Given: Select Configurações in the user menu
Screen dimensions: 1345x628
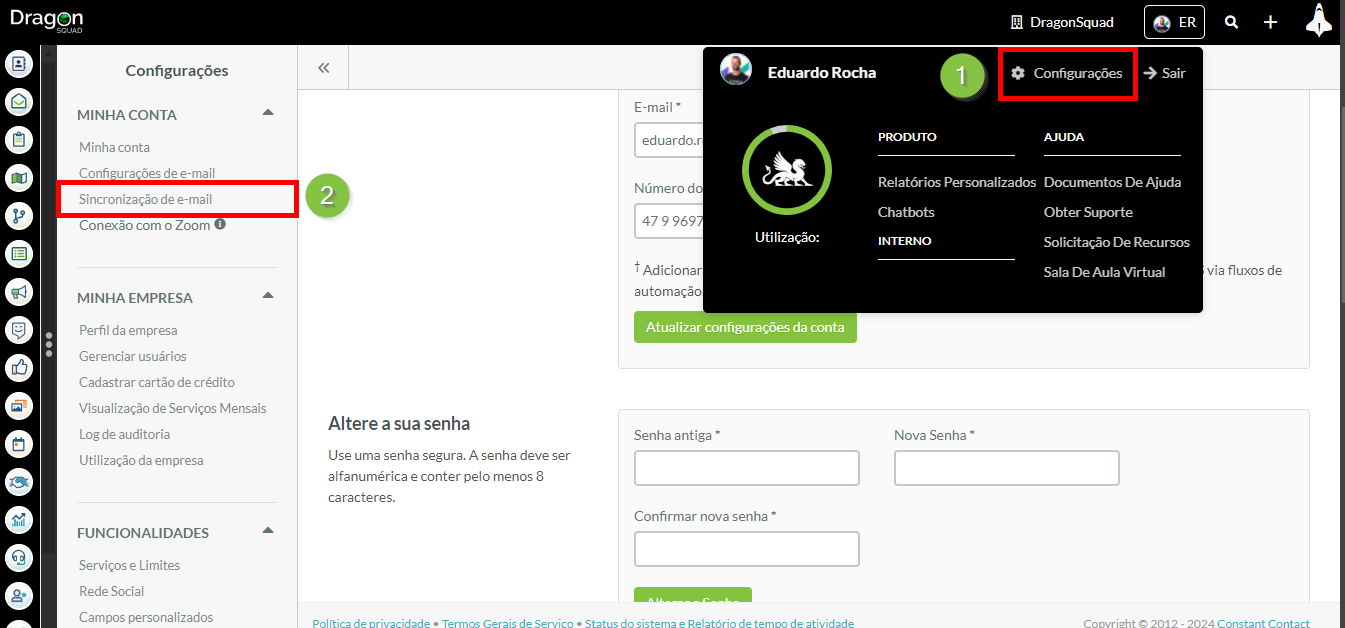Looking at the screenshot, I should (x=1067, y=73).
